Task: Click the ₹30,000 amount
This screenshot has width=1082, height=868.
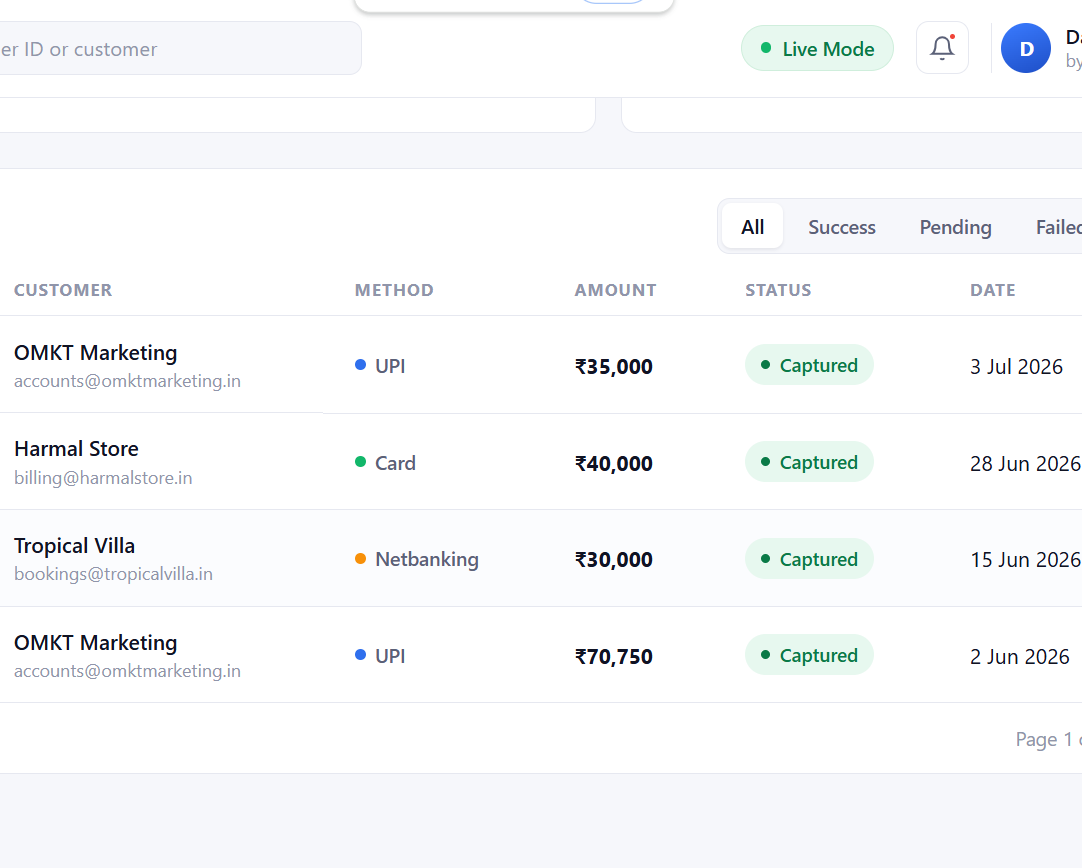Action: pos(613,560)
